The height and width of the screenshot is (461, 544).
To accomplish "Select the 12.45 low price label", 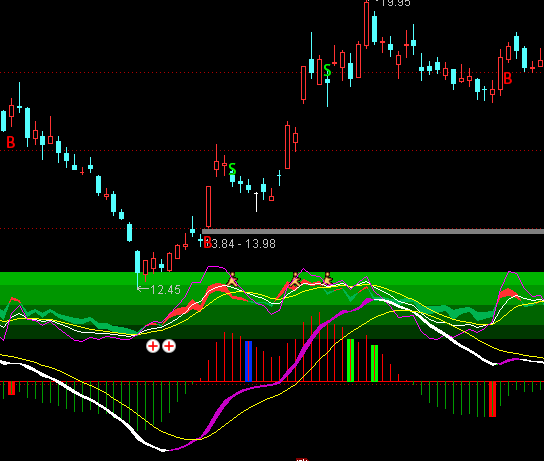I will click(x=165, y=290).
